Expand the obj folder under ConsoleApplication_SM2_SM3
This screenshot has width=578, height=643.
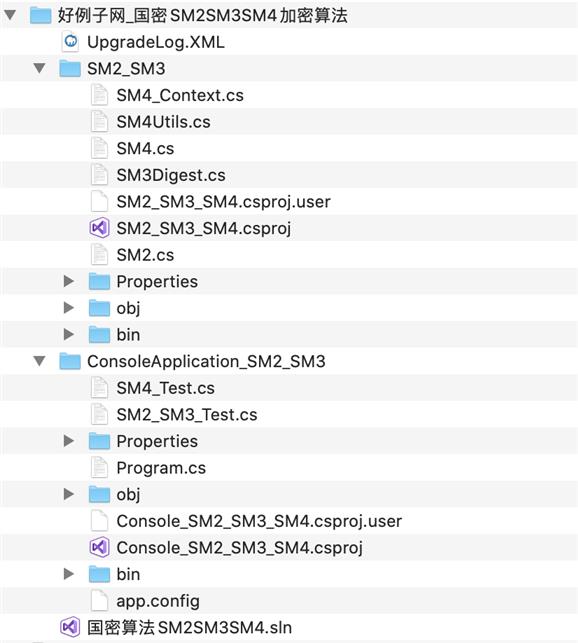click(x=69, y=494)
